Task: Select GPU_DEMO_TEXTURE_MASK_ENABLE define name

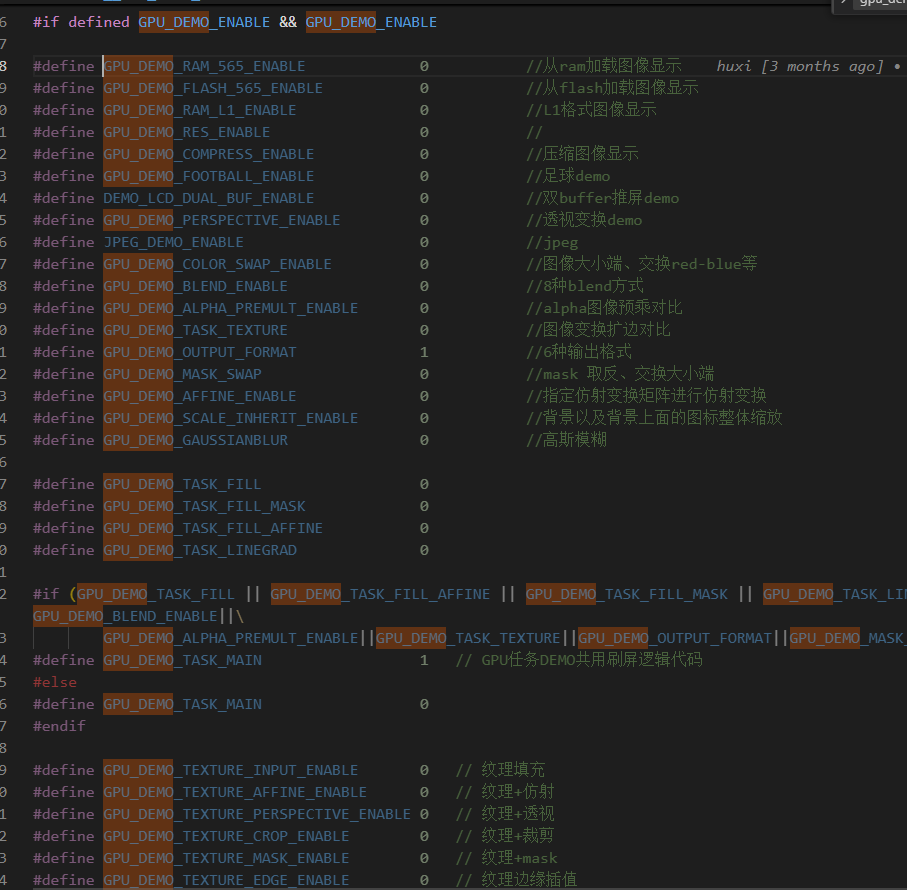Action: 226,858
